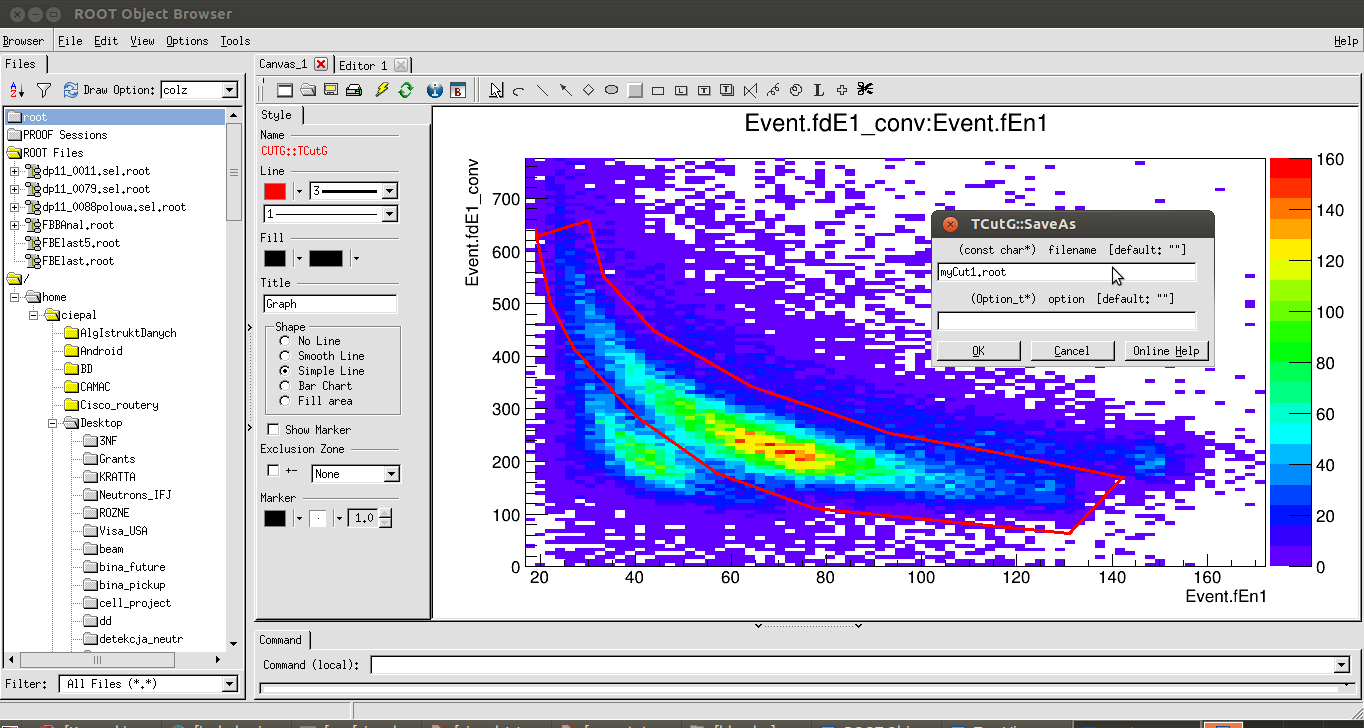The height and width of the screenshot is (728, 1364).
Task: Open the Browser menu
Action: [x=23, y=41]
